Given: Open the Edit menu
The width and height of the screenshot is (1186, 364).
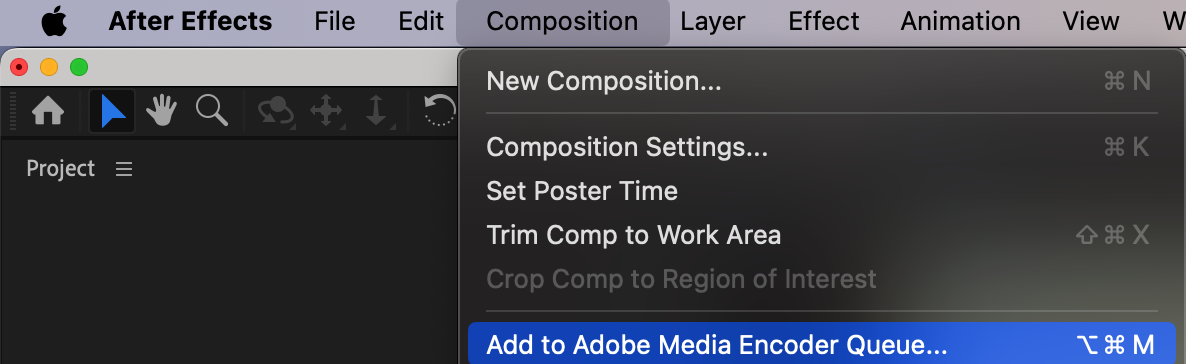Looking at the screenshot, I should pyautogui.click(x=421, y=21).
